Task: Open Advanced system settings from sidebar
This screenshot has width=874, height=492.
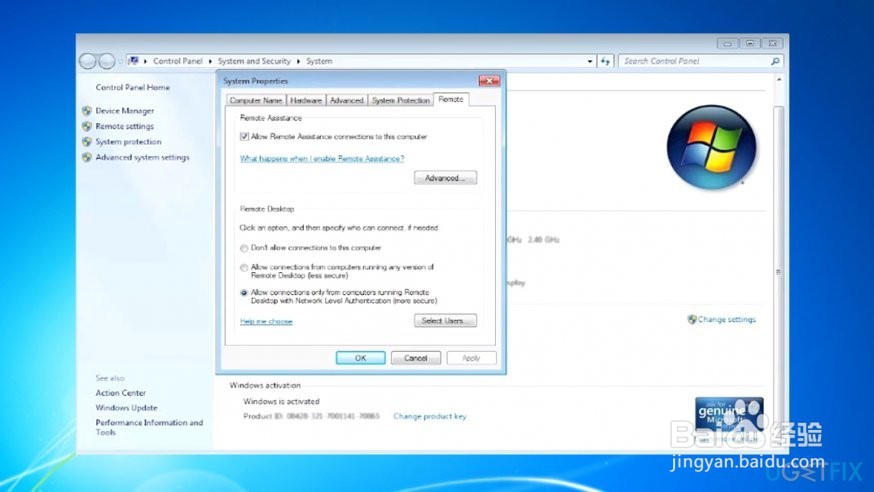Action: point(142,158)
